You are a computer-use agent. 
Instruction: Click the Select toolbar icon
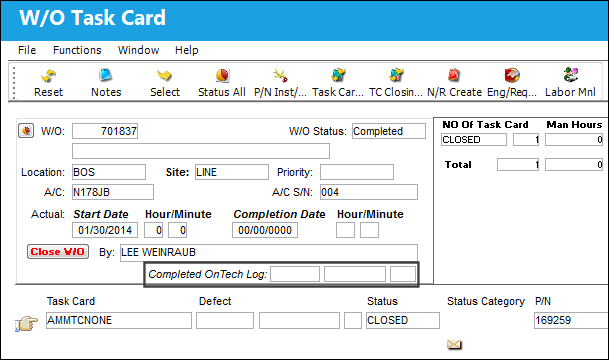click(x=164, y=75)
